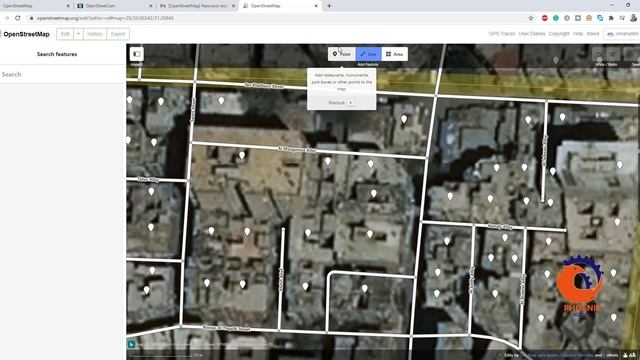Viewport: 640px width, 360px height.
Task: Select the short dead-end vertical alley
Action: [x=281, y=279]
